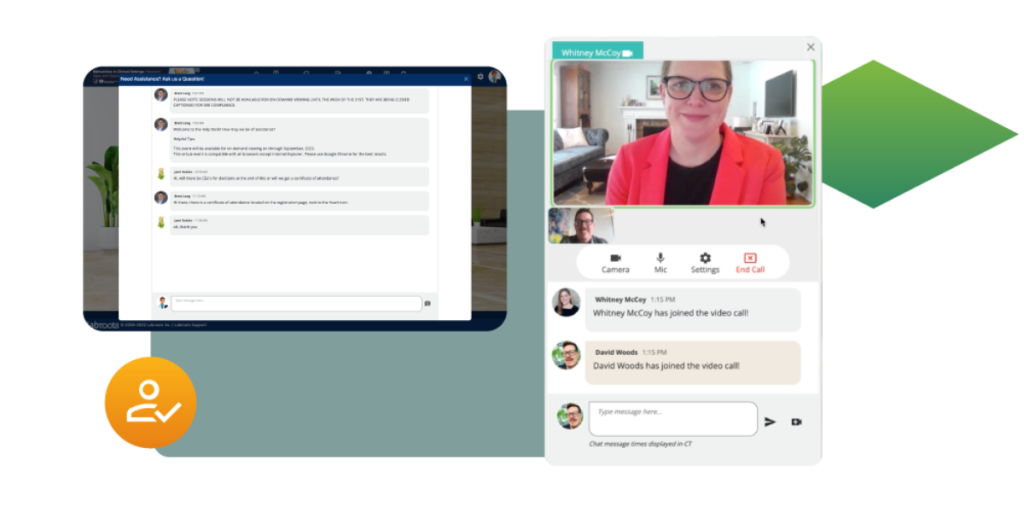Click the Labroots logo in the footer
The image size is (1024, 512).
[103, 324]
